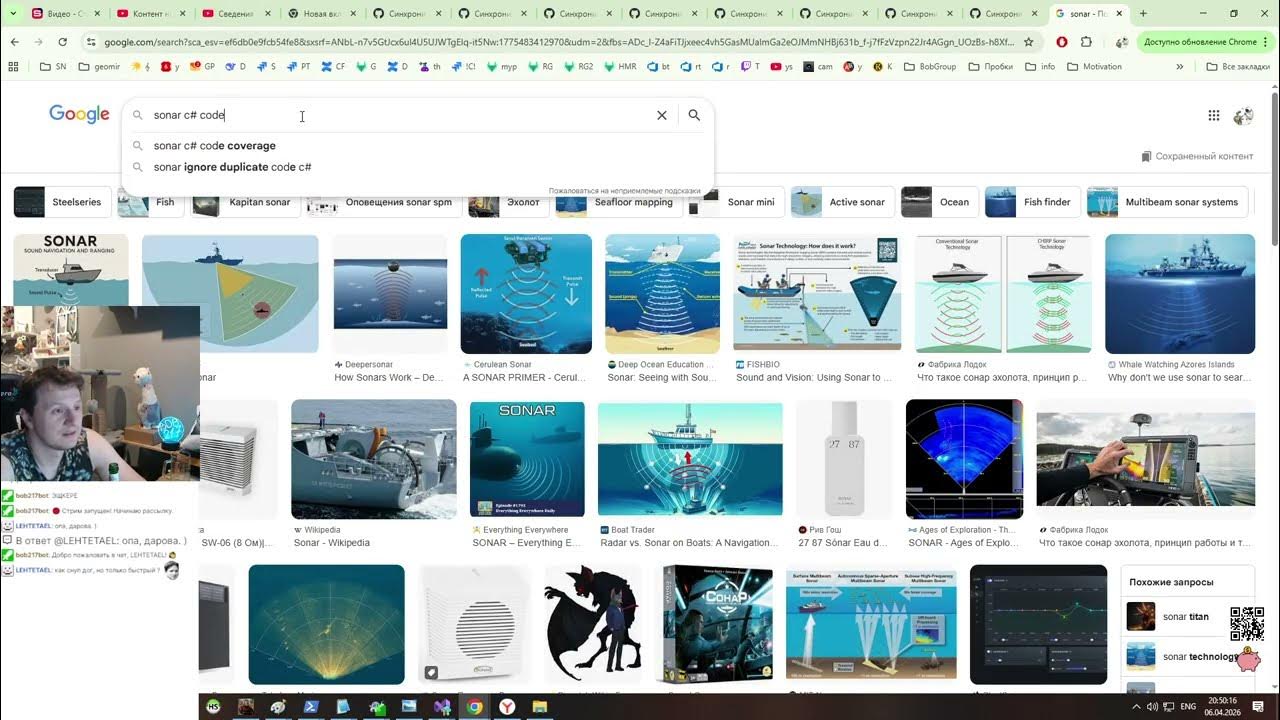Viewport: 1280px width, 720px height.
Task: Filter images by the Ocean chip
Action: (x=938, y=202)
